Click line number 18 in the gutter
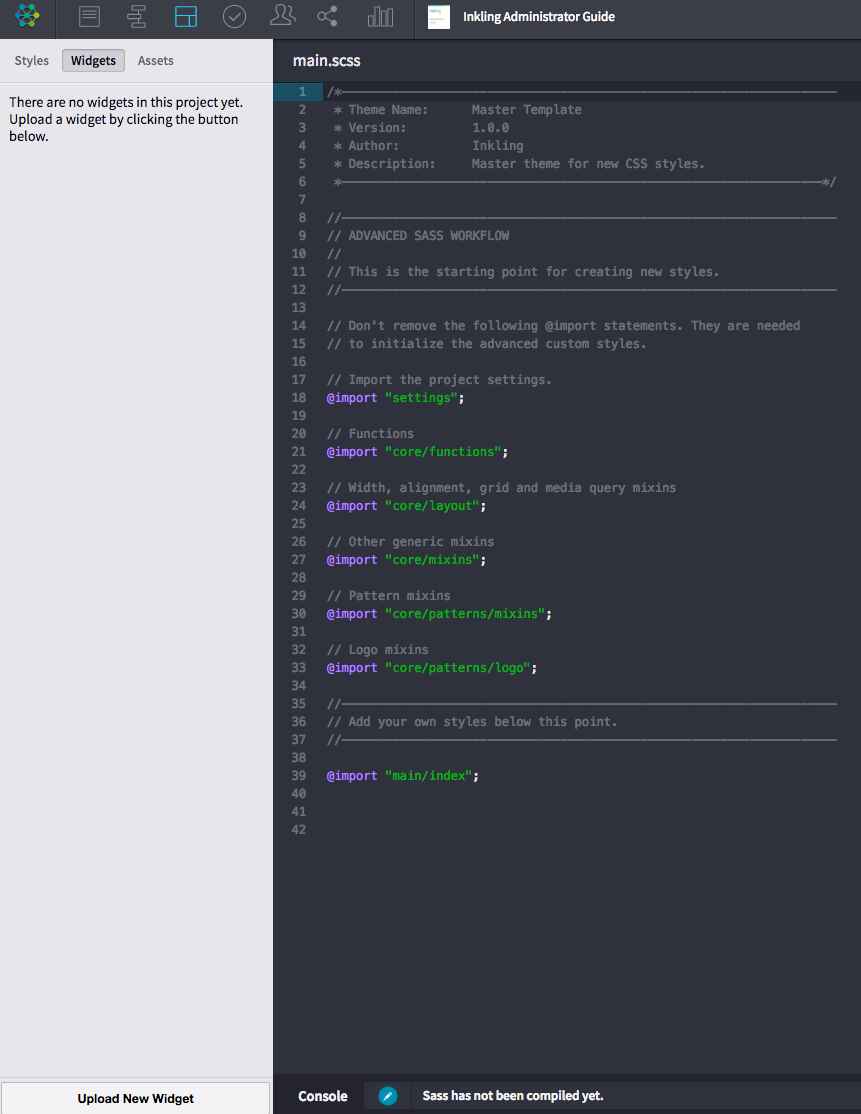Viewport: 861px width, 1114px height. point(298,397)
